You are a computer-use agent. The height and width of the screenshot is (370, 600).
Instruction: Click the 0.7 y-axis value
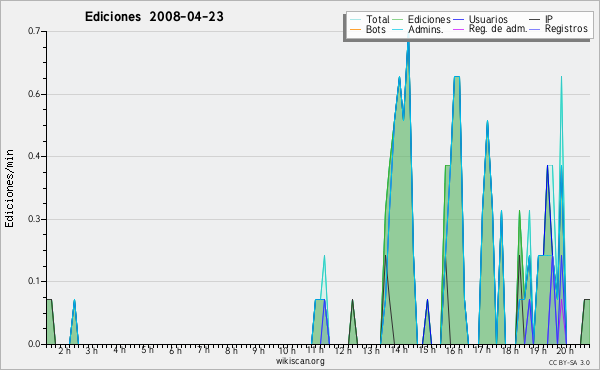click(x=33, y=31)
